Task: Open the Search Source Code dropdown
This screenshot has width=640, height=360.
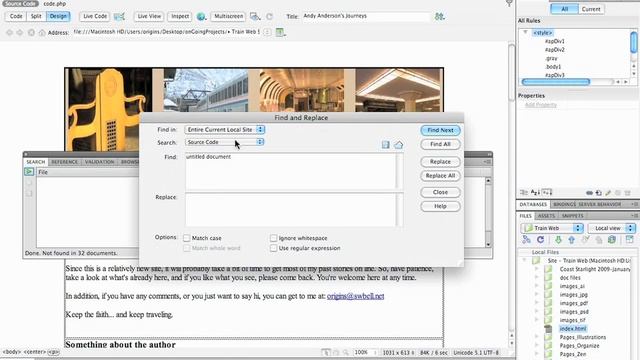Action: [224, 142]
